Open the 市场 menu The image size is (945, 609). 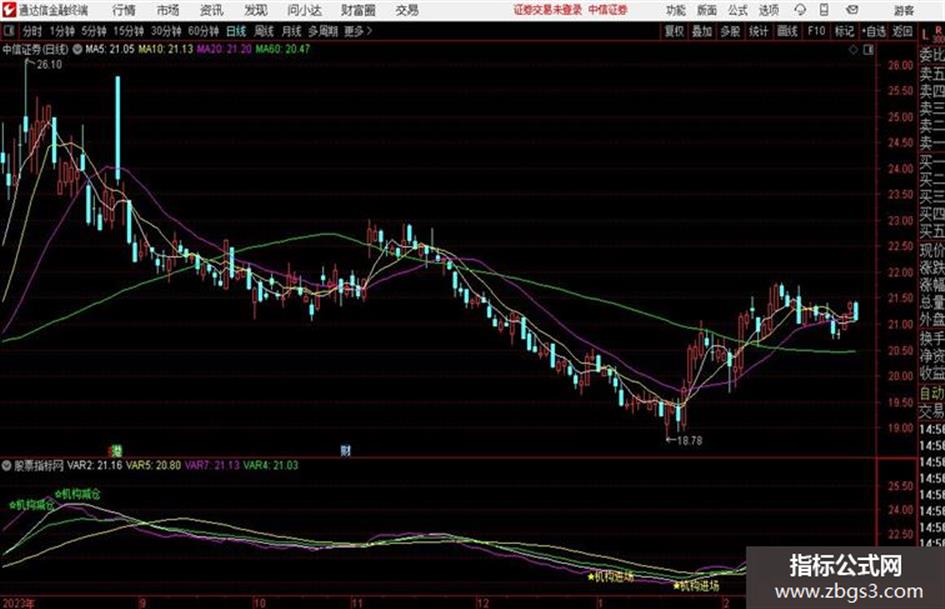coord(168,10)
